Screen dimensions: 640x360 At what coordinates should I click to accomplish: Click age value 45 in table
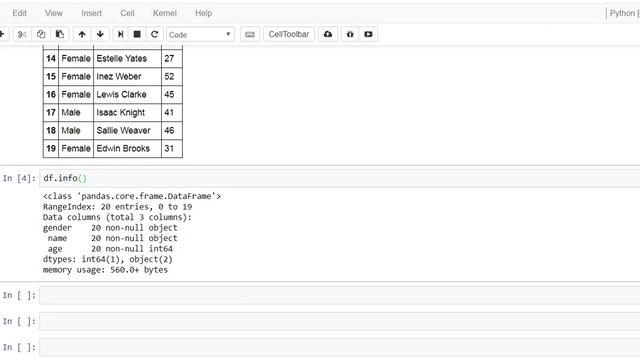pyautogui.click(x=172, y=94)
